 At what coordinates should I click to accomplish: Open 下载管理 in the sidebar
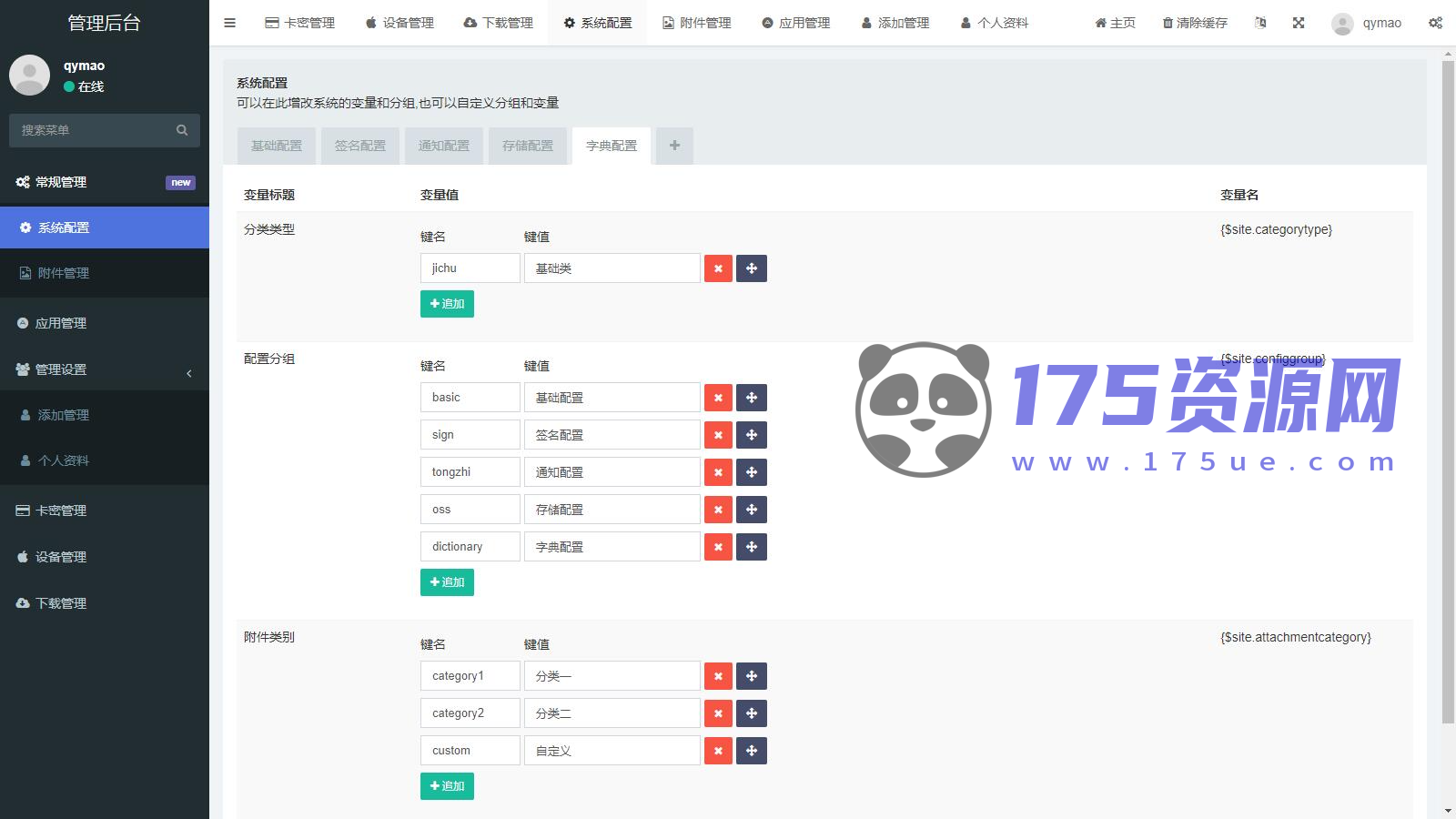tap(105, 603)
